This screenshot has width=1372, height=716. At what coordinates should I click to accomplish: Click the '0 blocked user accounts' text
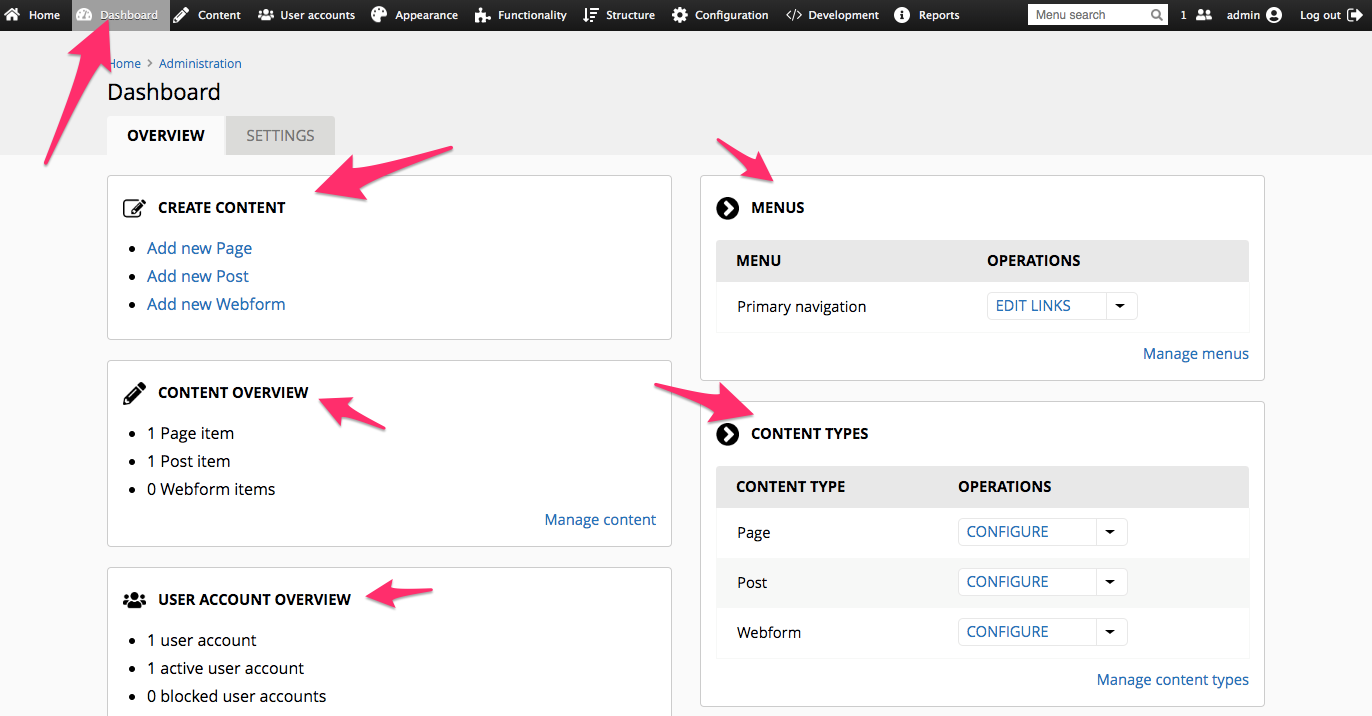pyautogui.click(x=236, y=696)
